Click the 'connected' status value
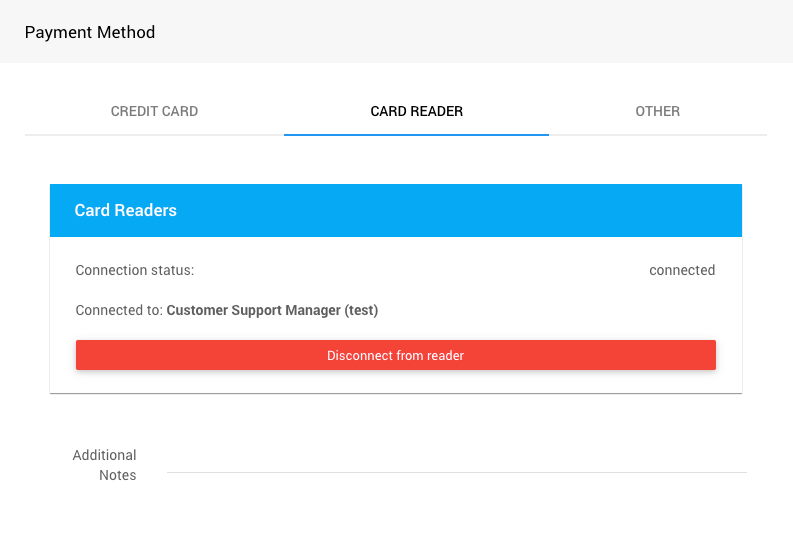 681,270
